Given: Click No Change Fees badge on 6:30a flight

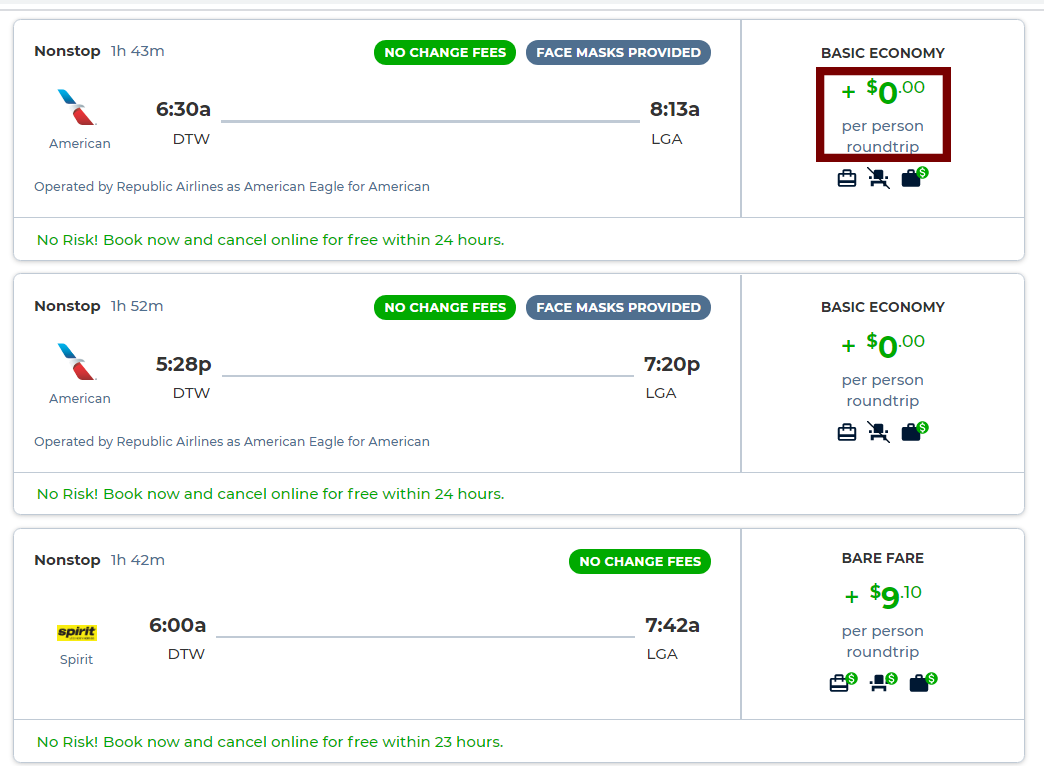Looking at the screenshot, I should click(x=445, y=53).
